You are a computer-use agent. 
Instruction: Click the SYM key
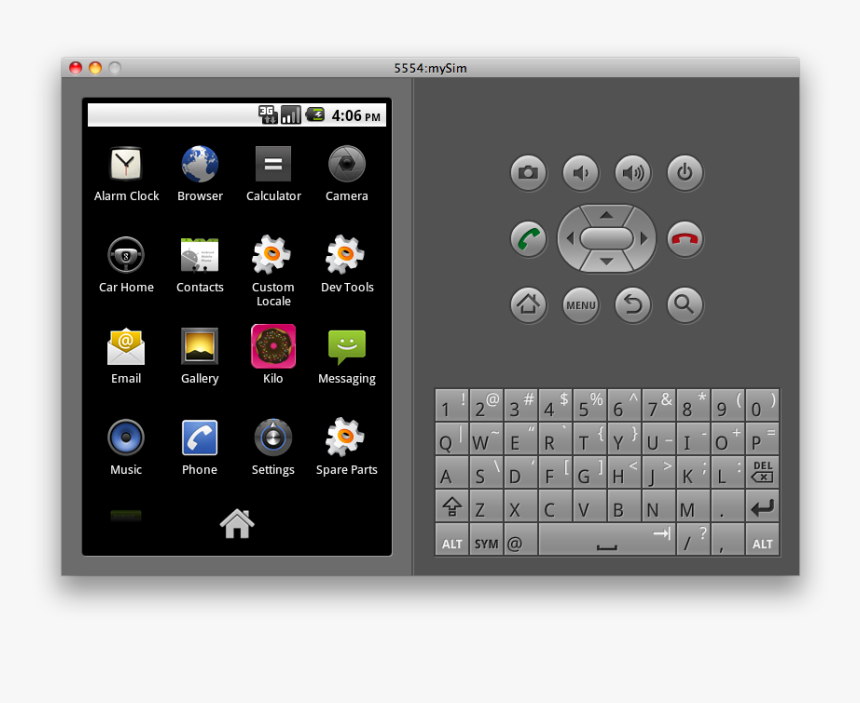(x=486, y=540)
